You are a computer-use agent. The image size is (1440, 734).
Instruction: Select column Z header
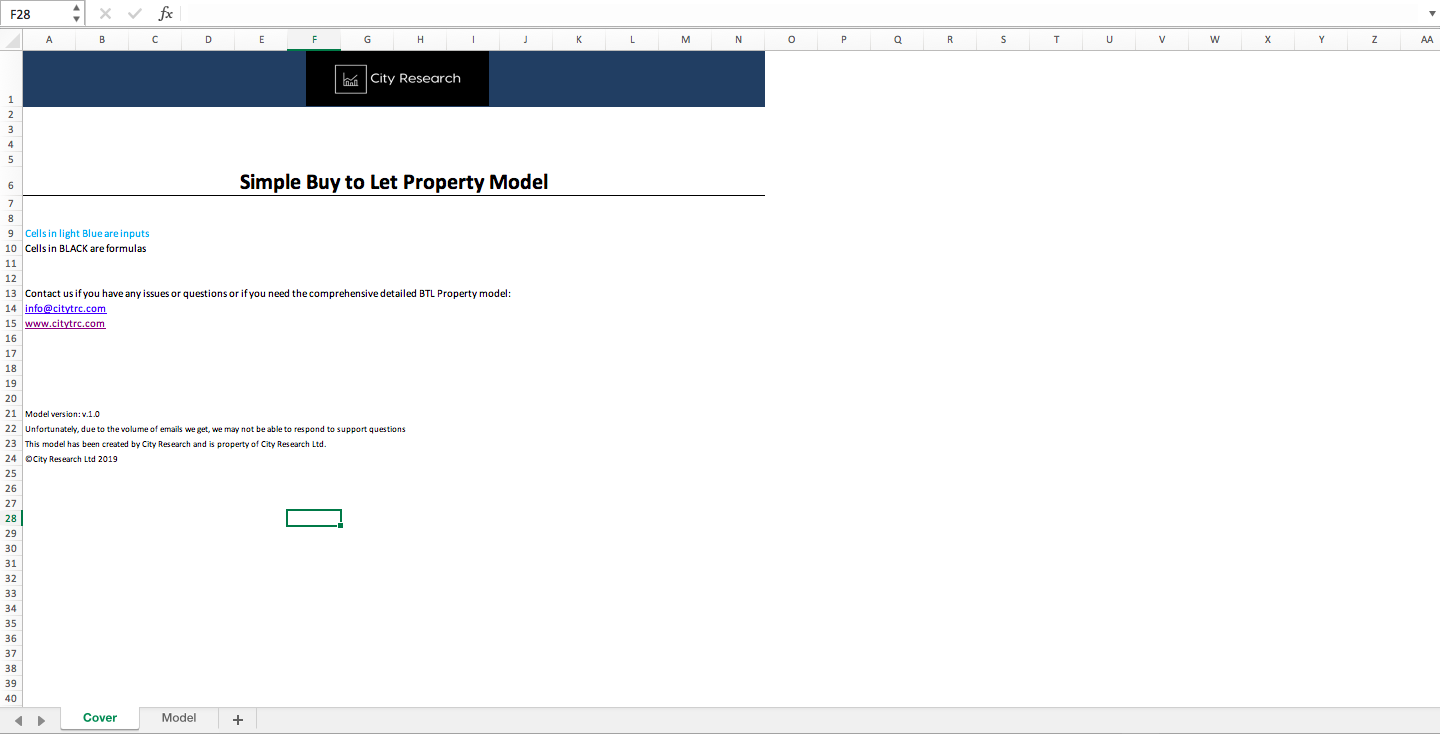pos(1374,40)
